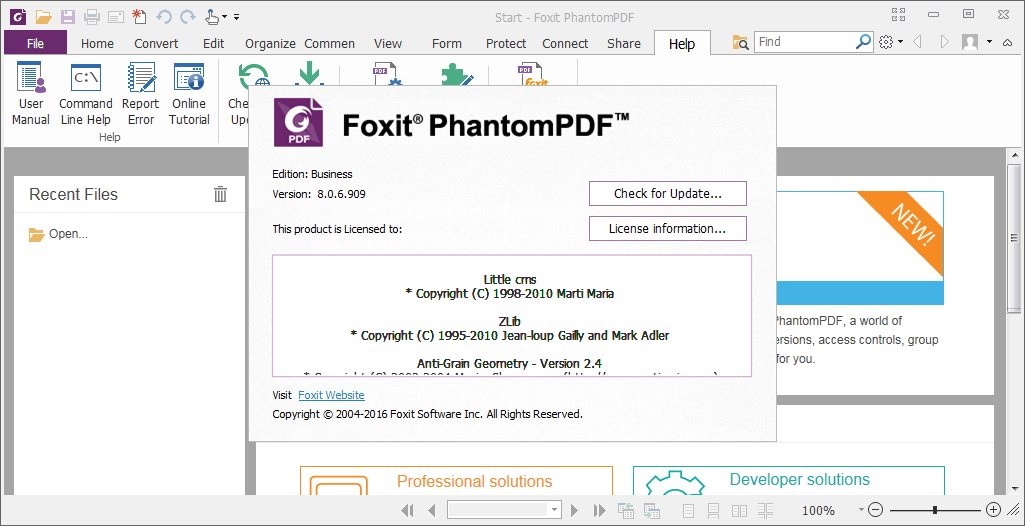Click the user account avatar icon
This screenshot has height=526, width=1025.
click(970, 42)
